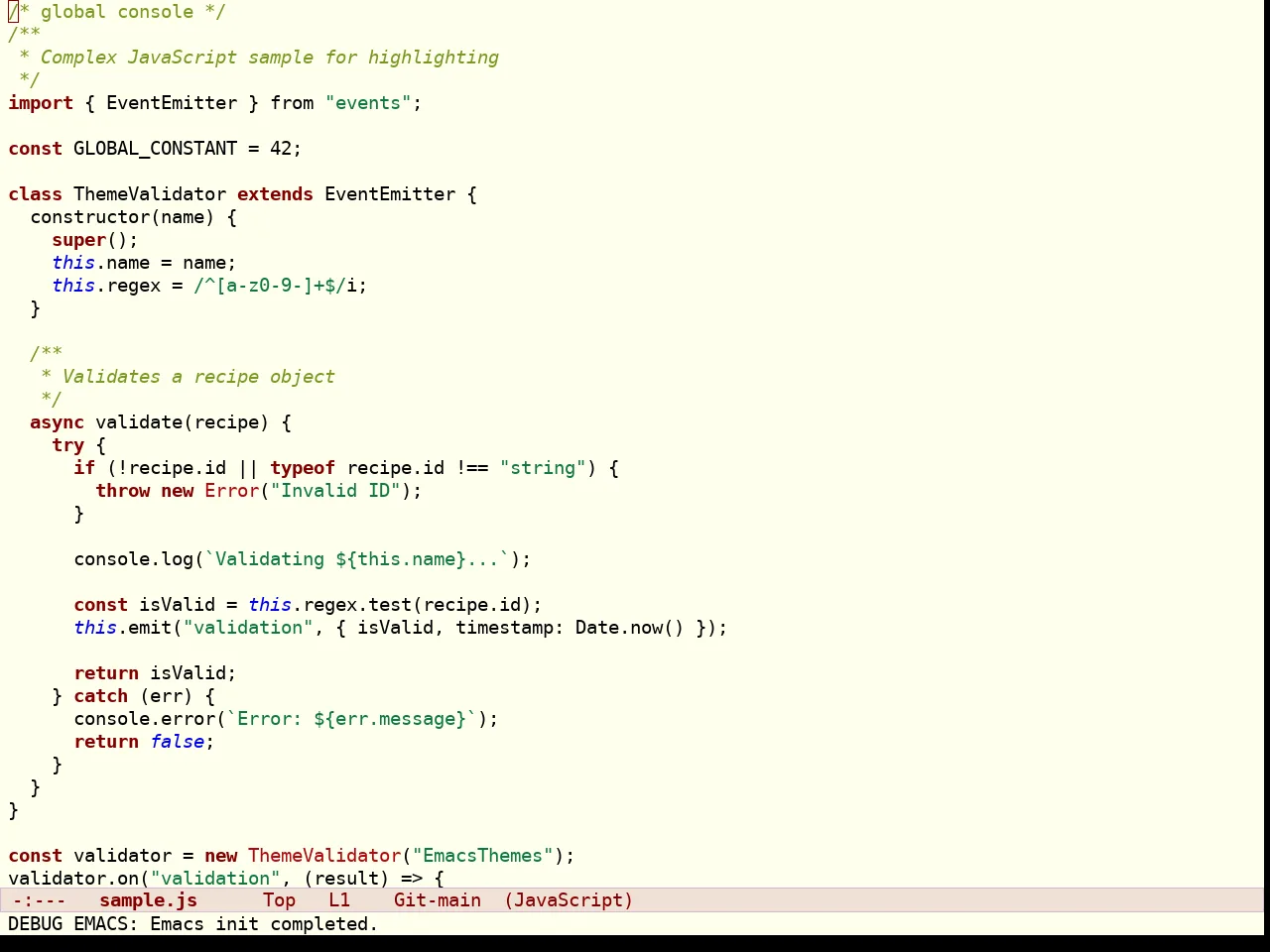Click the 'throw' keyword
The width and height of the screenshot is (1270, 952).
click(122, 491)
